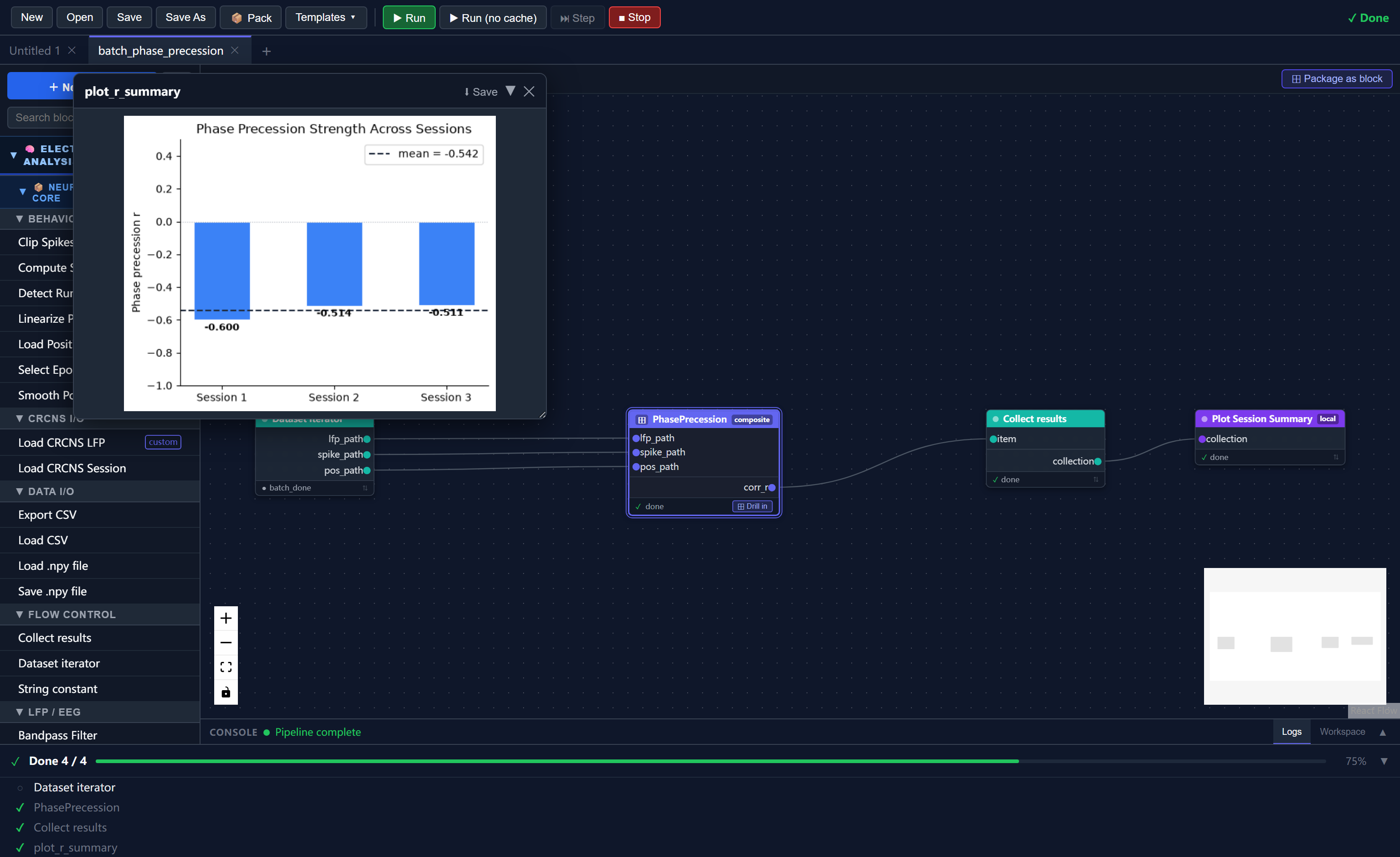Switch to the Workspace tab in console
The width and height of the screenshot is (1400, 857).
point(1342,731)
